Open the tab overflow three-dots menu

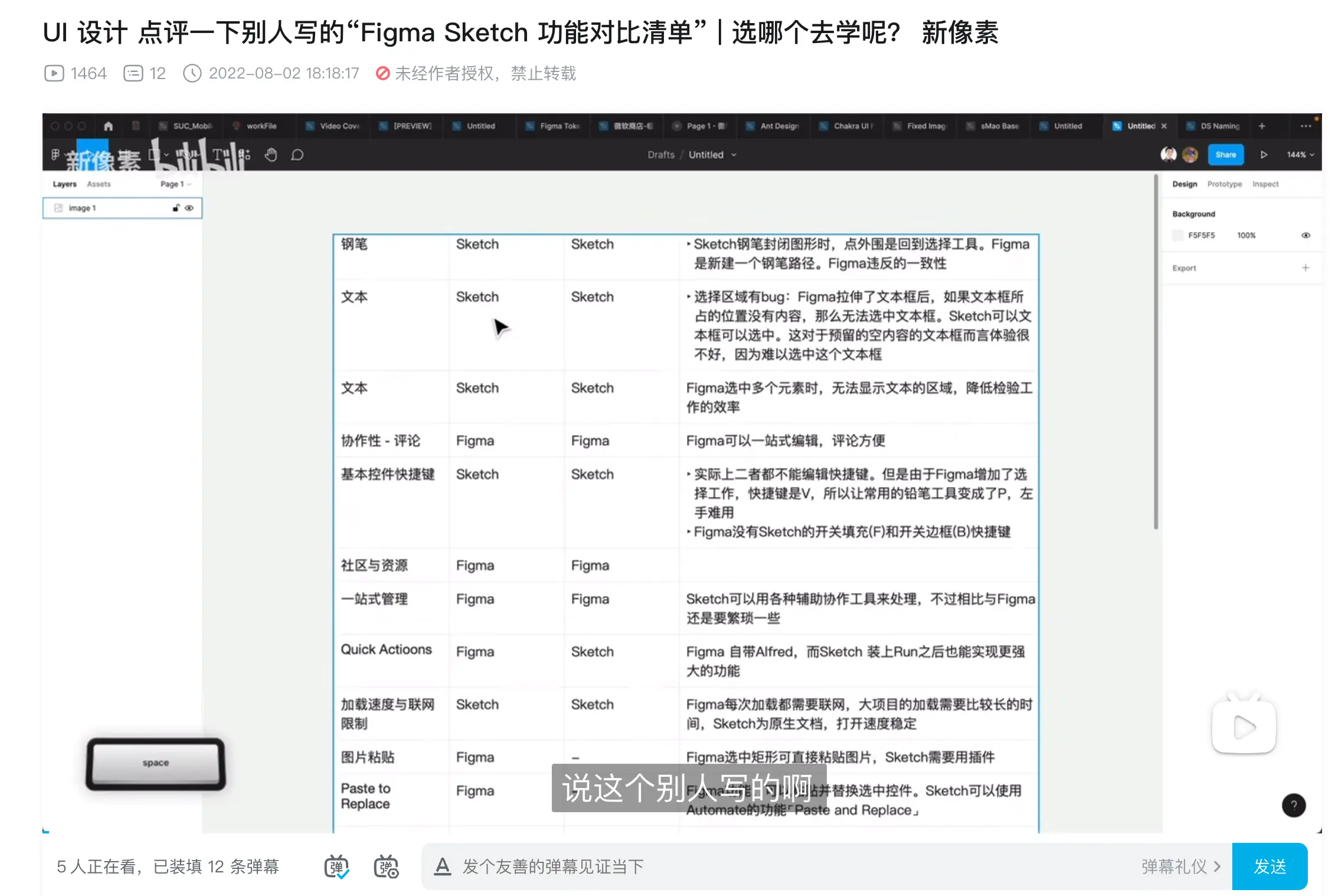(x=1305, y=126)
